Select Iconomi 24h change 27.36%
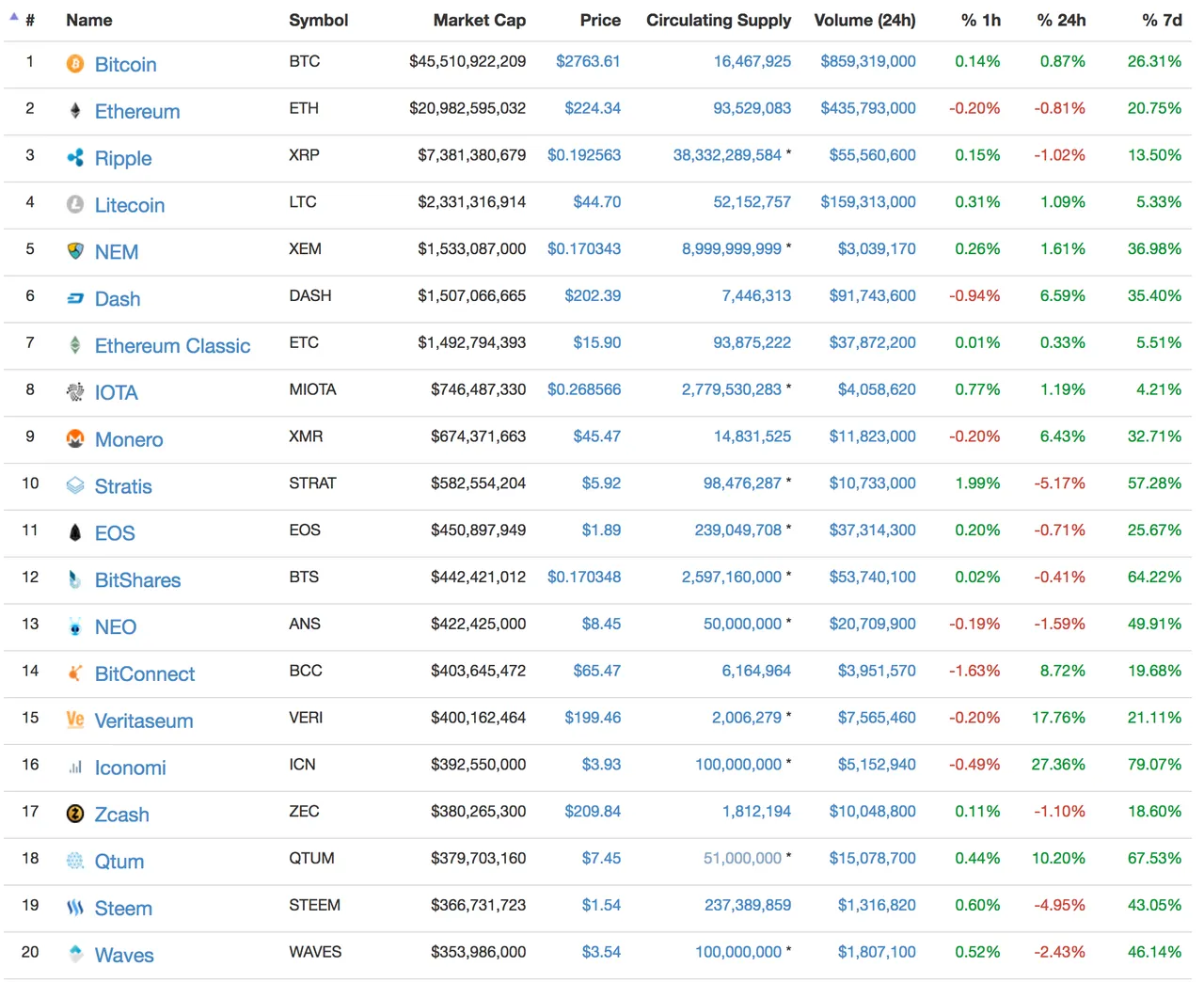The image size is (1204, 982). tap(1058, 765)
